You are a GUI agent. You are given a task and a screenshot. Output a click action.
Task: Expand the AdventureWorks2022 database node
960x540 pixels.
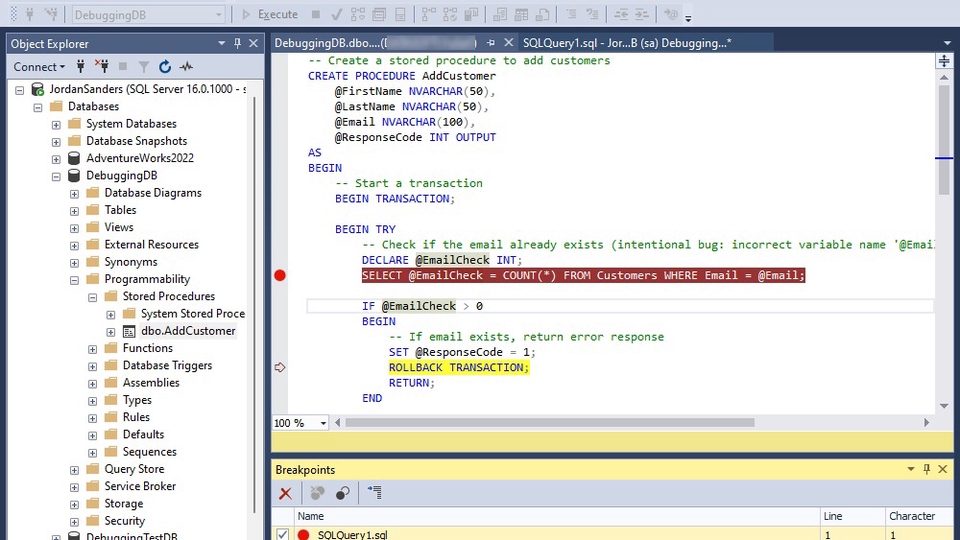point(56,158)
